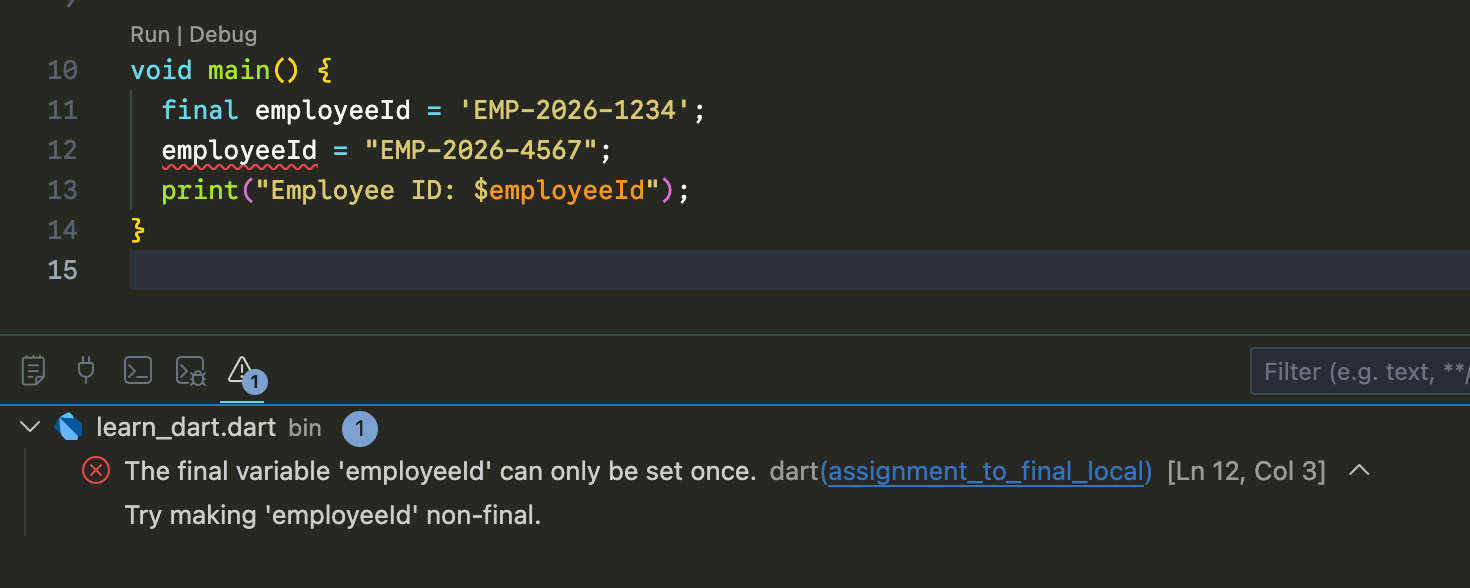
Task: Click the problem count badge next to bin
Action: coord(360,429)
